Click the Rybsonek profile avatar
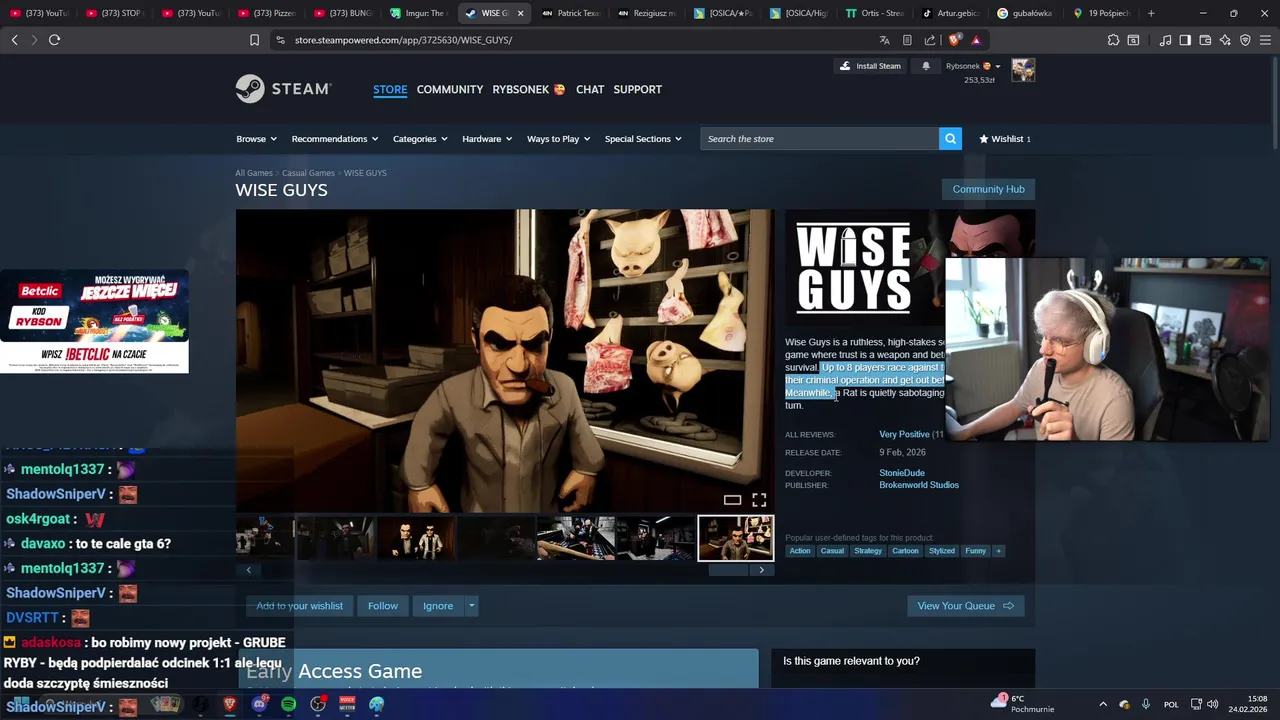This screenshot has width=1280, height=720. (x=1023, y=70)
